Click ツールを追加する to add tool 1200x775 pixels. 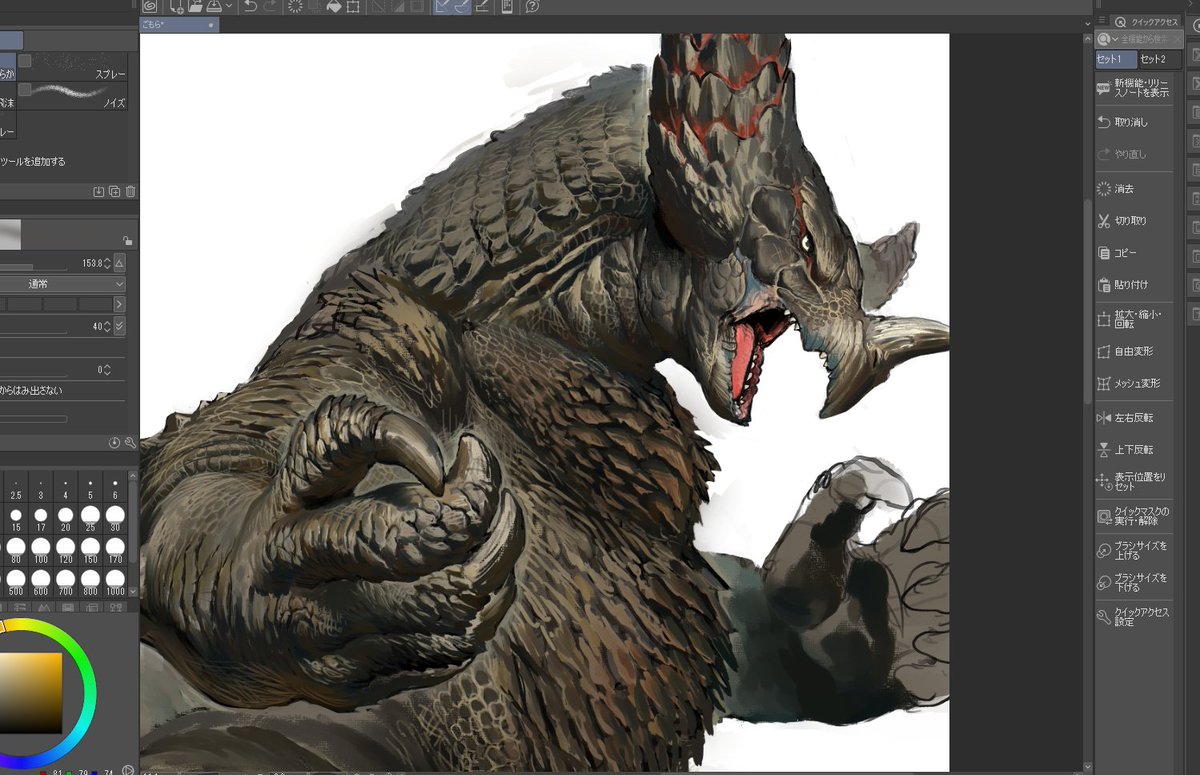click(x=33, y=161)
